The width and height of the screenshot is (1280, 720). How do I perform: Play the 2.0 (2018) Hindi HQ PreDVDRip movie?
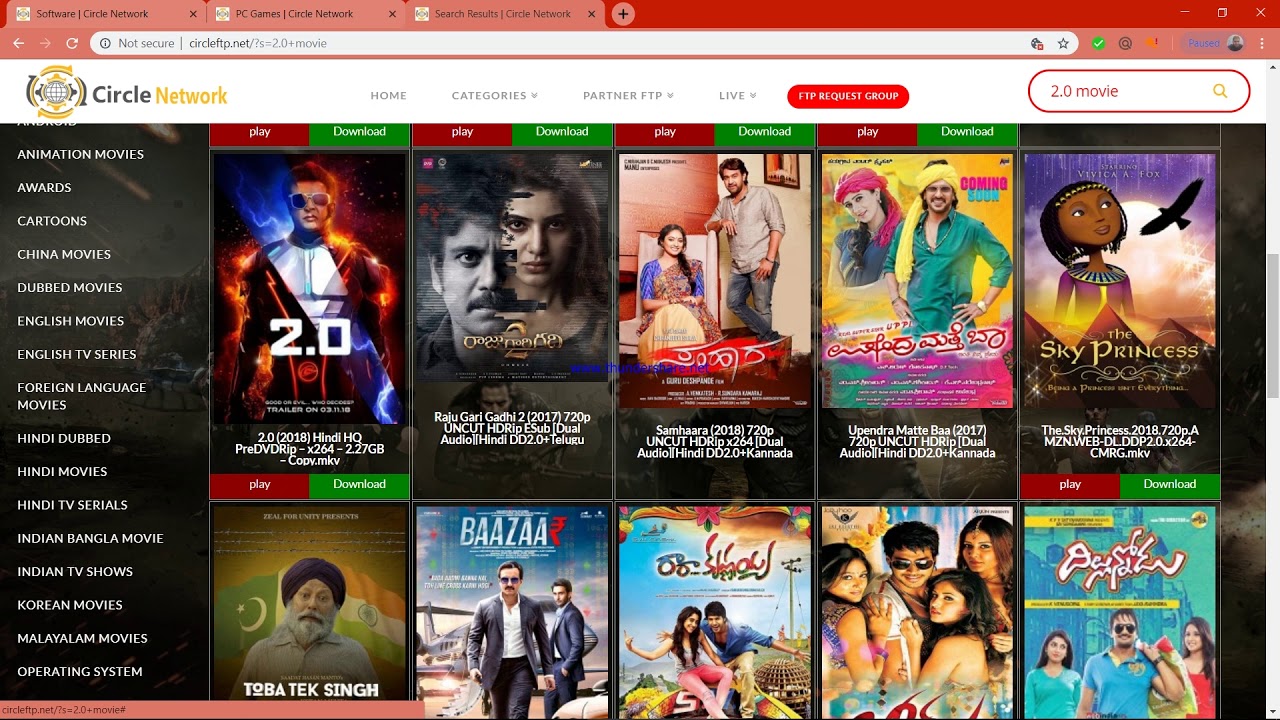(260, 485)
